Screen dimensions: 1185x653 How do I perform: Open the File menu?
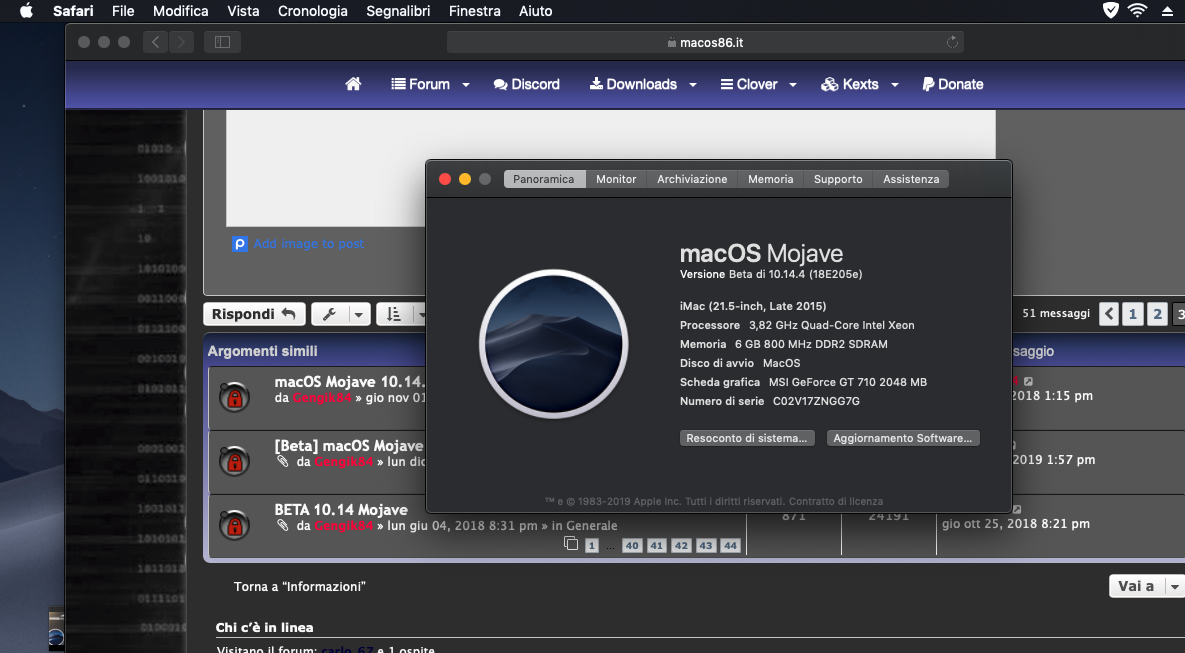tap(123, 11)
